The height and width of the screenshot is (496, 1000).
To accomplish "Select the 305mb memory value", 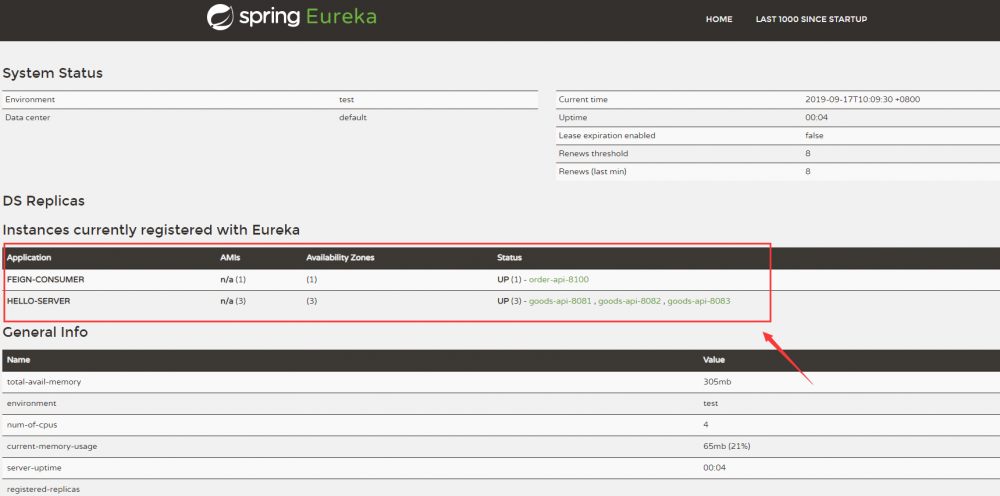I will coord(716,382).
